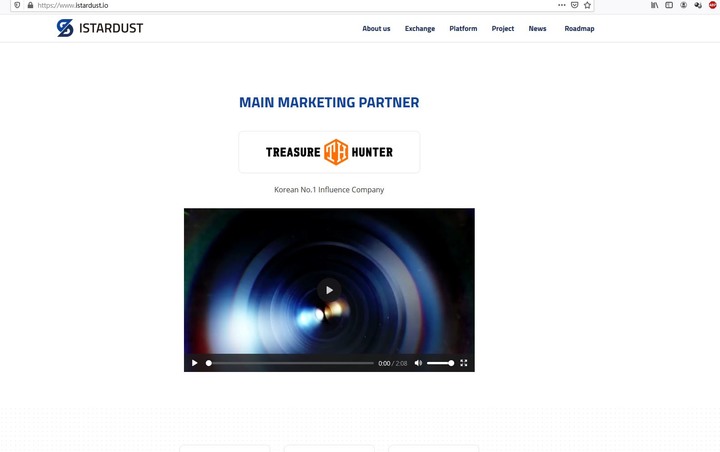Click the play icon in video control bar
Viewport: 720px width, 452px height.
194,363
